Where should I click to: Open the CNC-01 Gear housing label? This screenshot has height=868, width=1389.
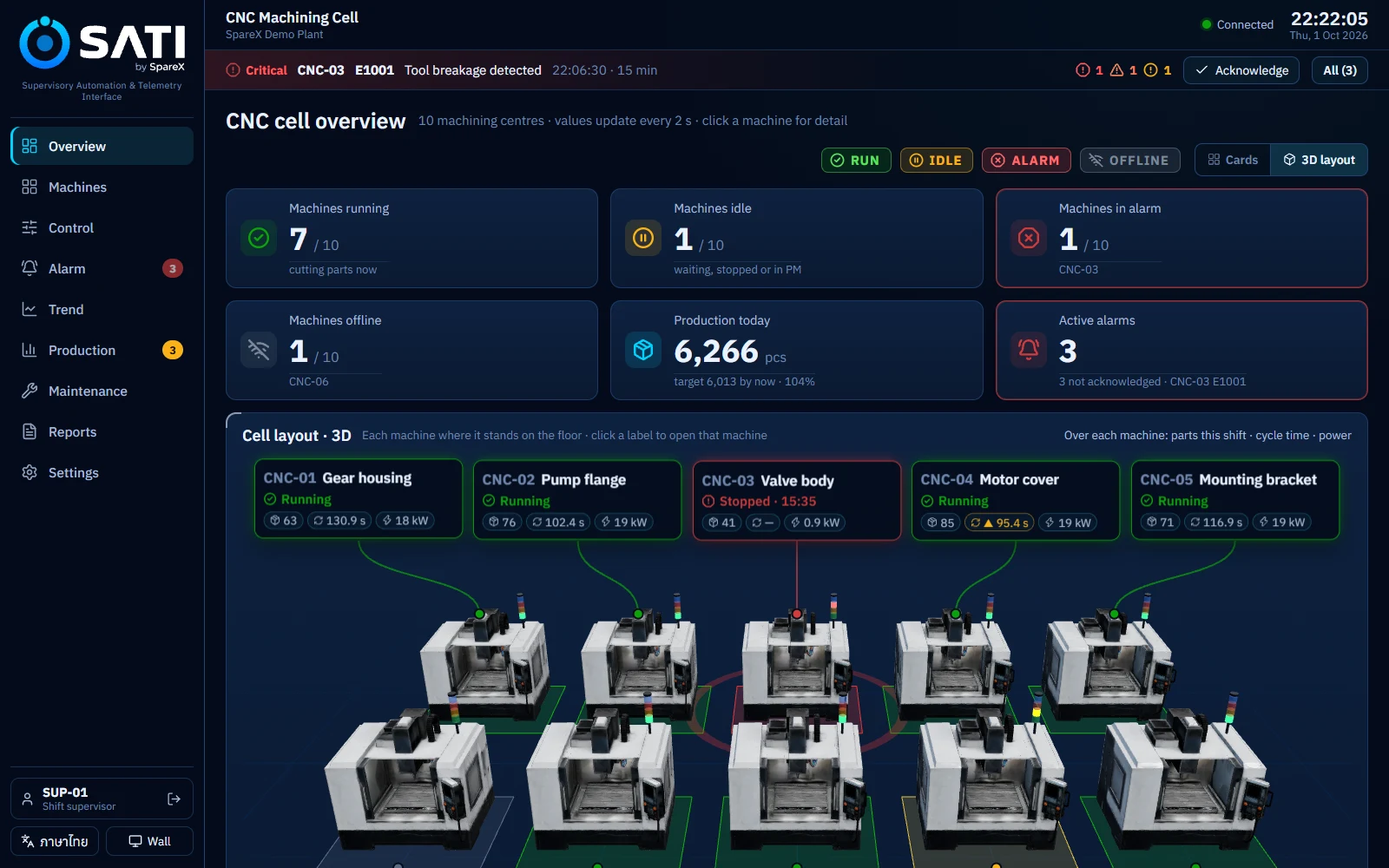coord(358,498)
